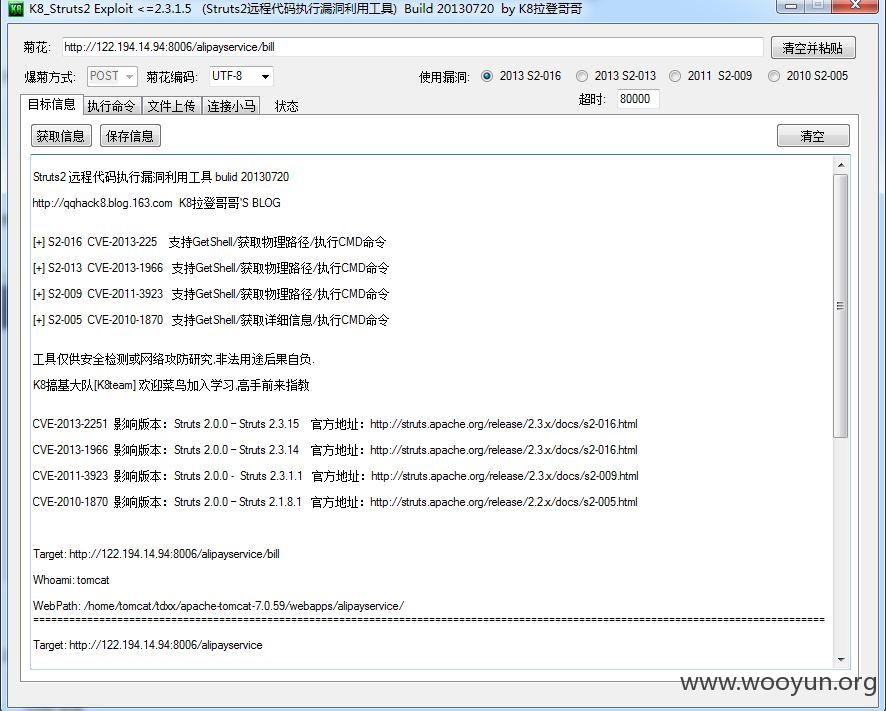The image size is (886, 711).
Task: Select the 2011 S2-009 vulnerability radio button
Action: click(675, 76)
